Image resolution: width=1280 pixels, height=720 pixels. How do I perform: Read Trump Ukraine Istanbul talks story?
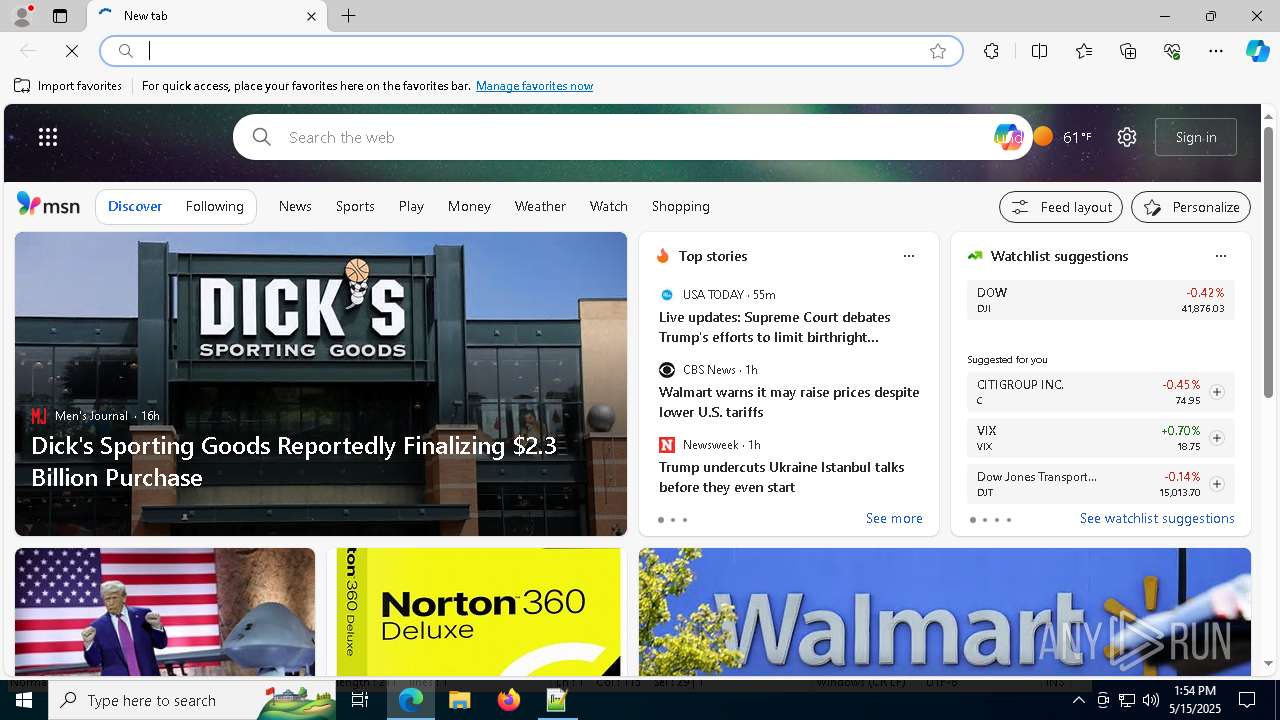point(782,477)
